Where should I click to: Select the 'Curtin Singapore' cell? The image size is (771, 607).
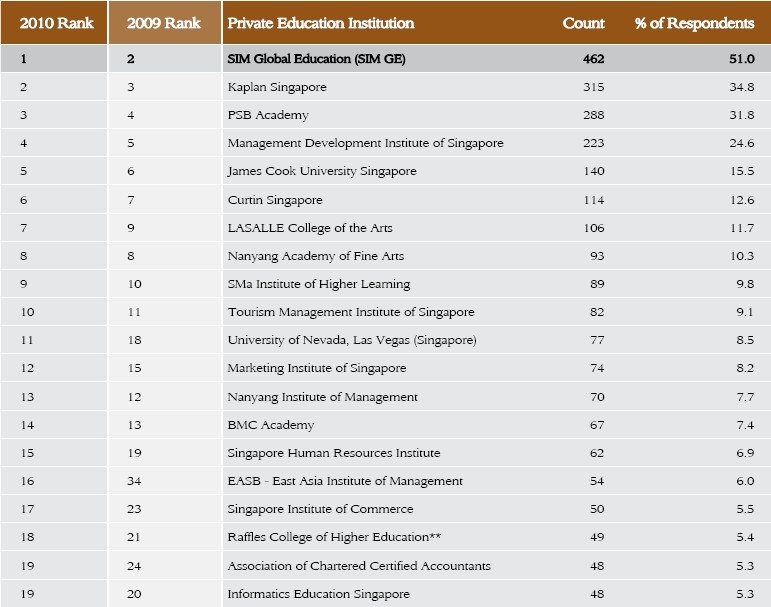click(x=275, y=200)
